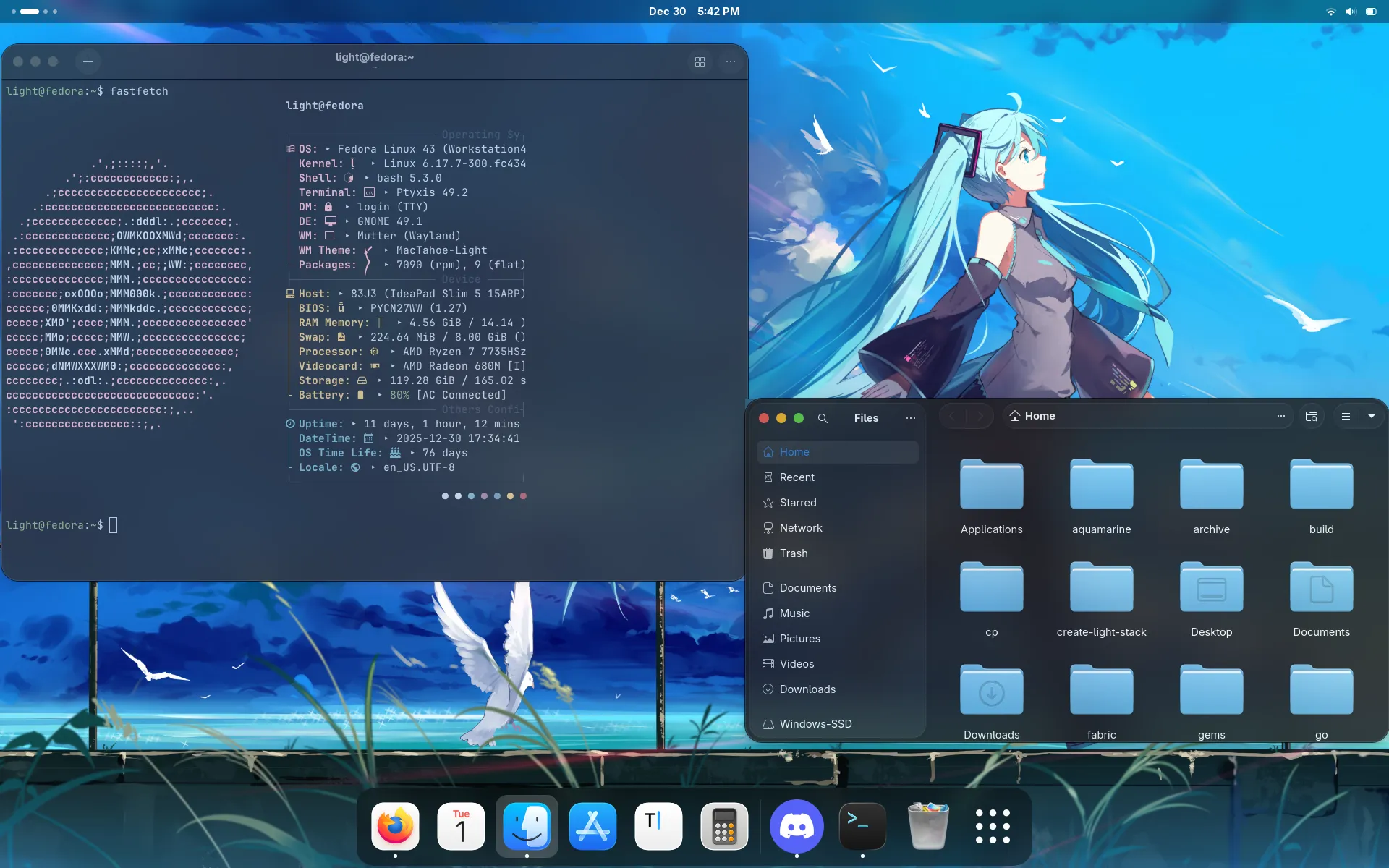Click the search-folder icon in Files toolbar
The image size is (1389, 868).
coord(1311,416)
